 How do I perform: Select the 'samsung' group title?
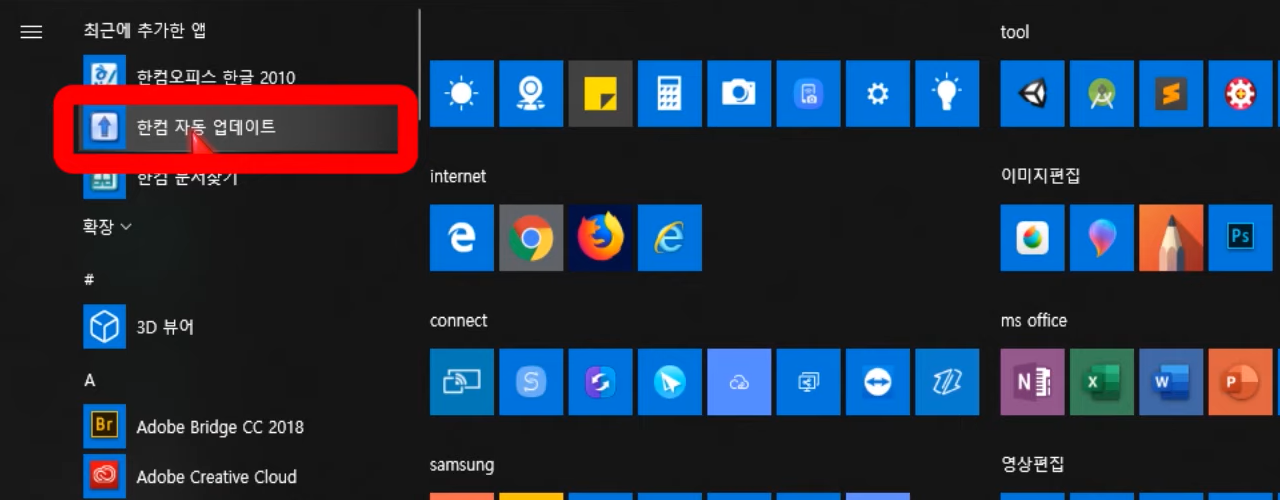(462, 465)
